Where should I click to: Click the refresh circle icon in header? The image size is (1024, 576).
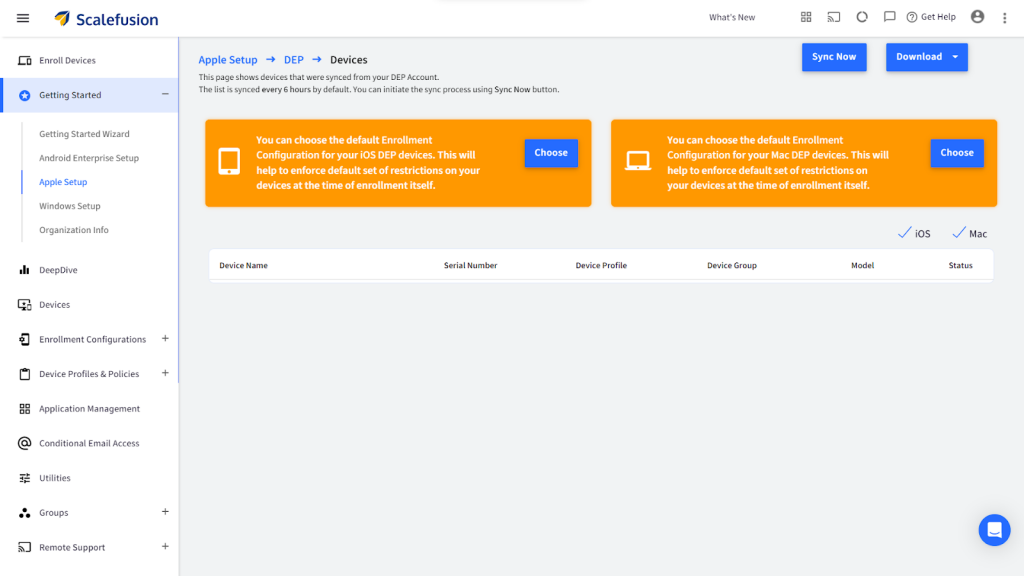pos(861,18)
